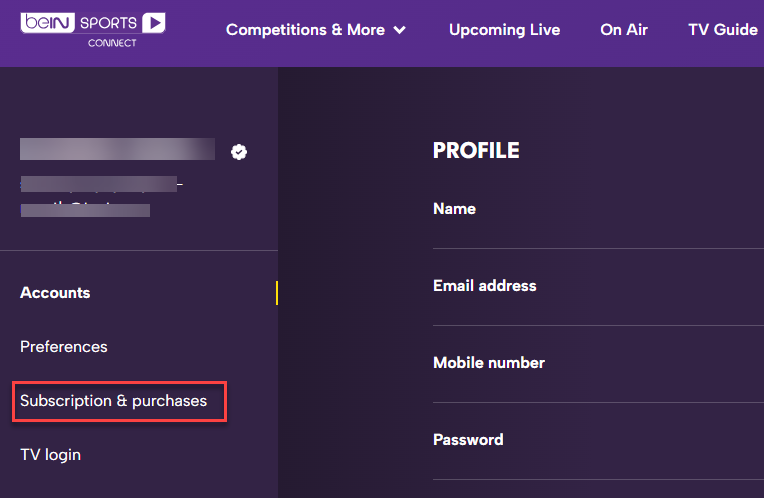764x498 pixels.
Task: Open Preferences in the sidebar
Action: [x=64, y=347]
